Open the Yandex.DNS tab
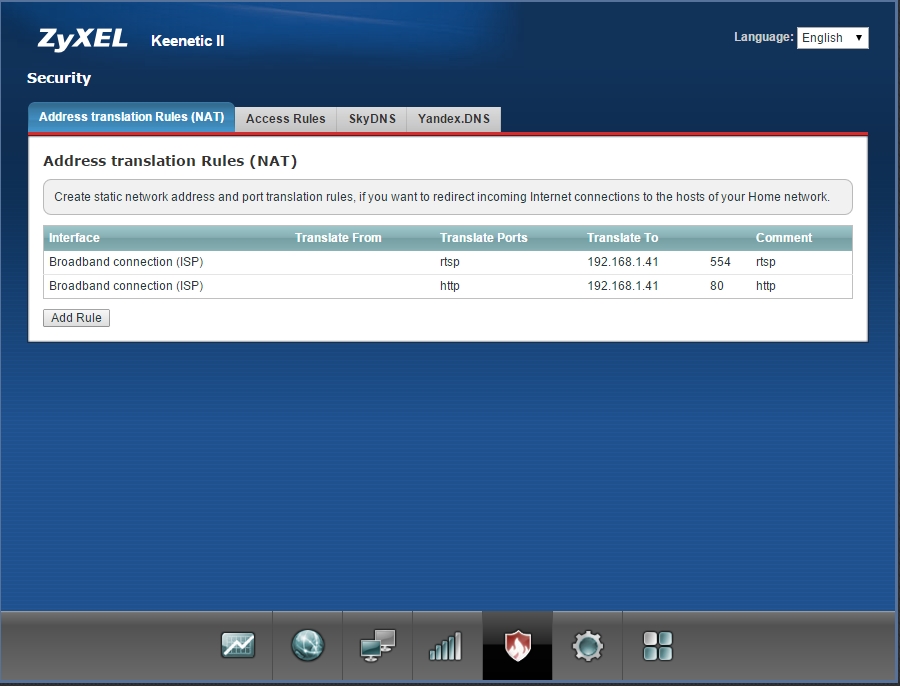 click(454, 119)
